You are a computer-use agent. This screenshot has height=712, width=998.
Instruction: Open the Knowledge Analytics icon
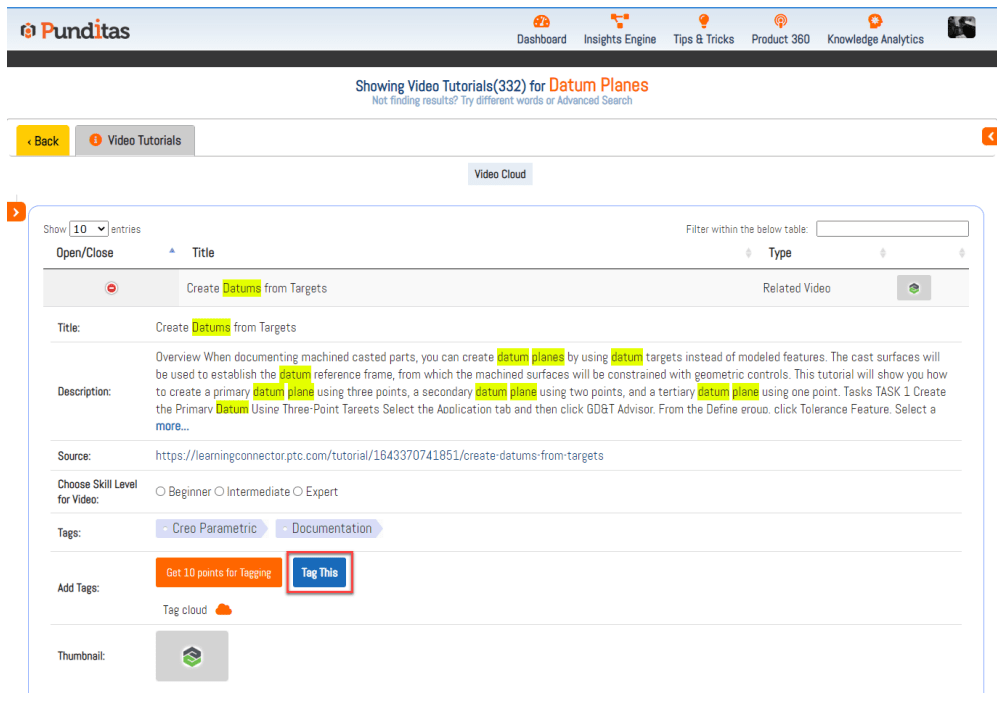tap(875, 22)
